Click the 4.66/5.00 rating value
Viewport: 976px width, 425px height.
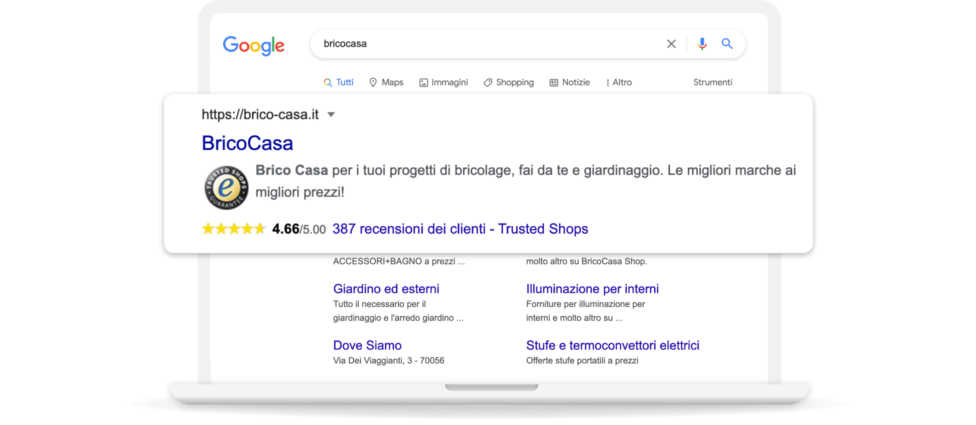299,229
